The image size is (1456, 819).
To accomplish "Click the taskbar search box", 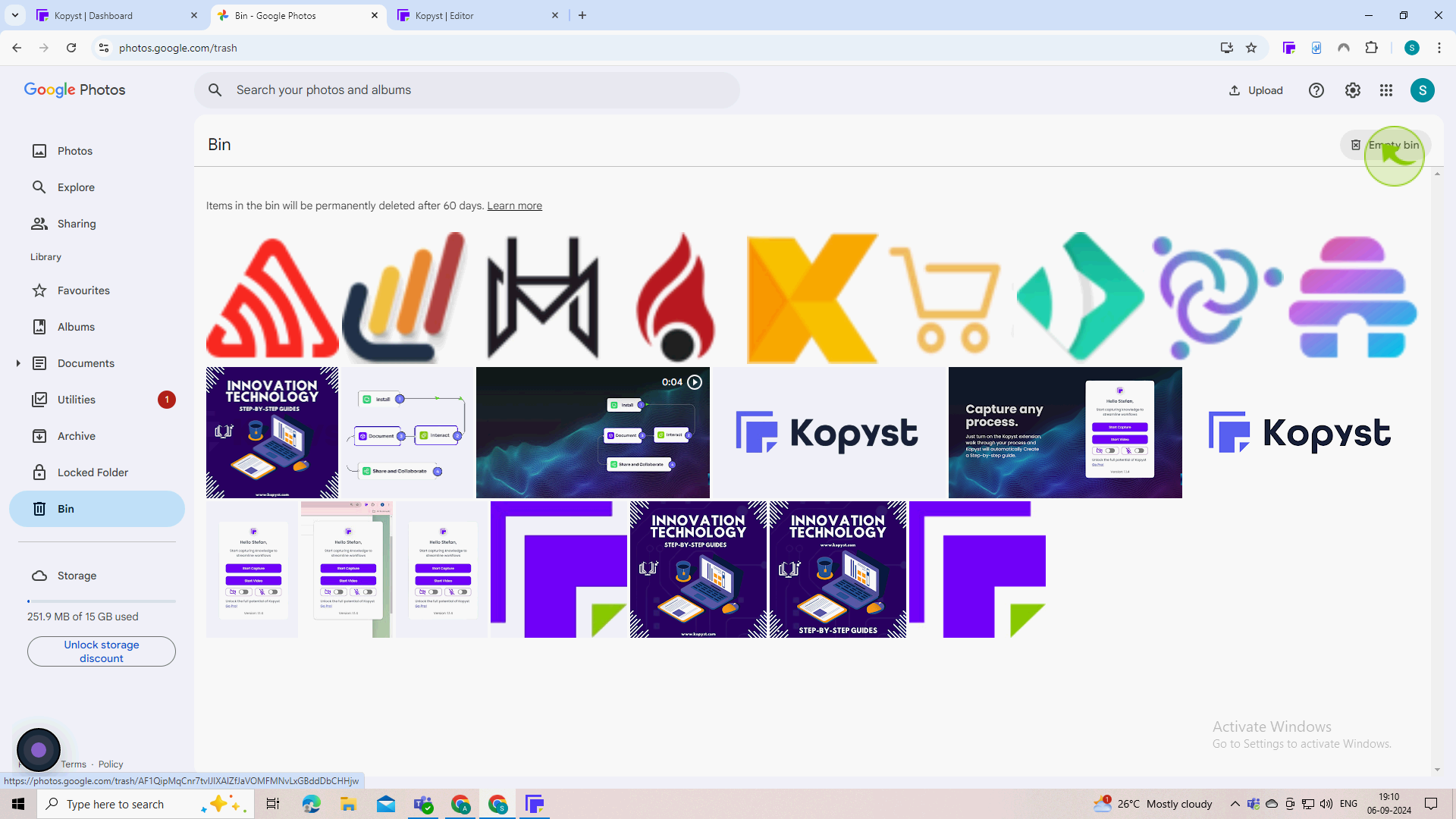I will 144,804.
